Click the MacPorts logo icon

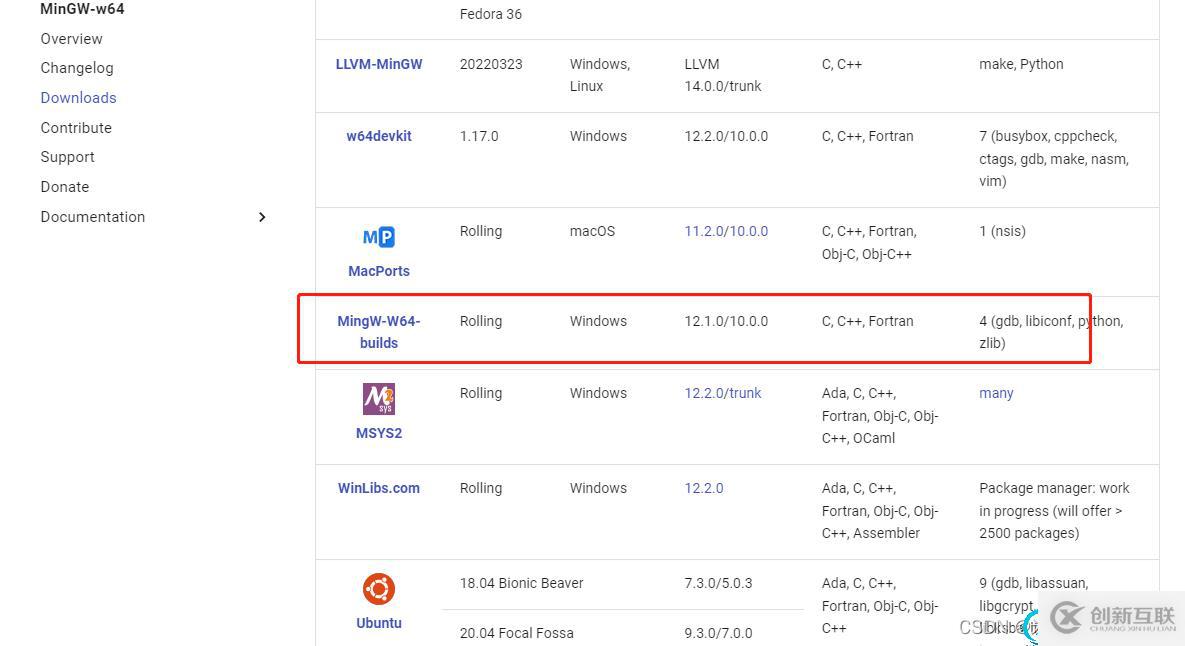click(x=379, y=237)
